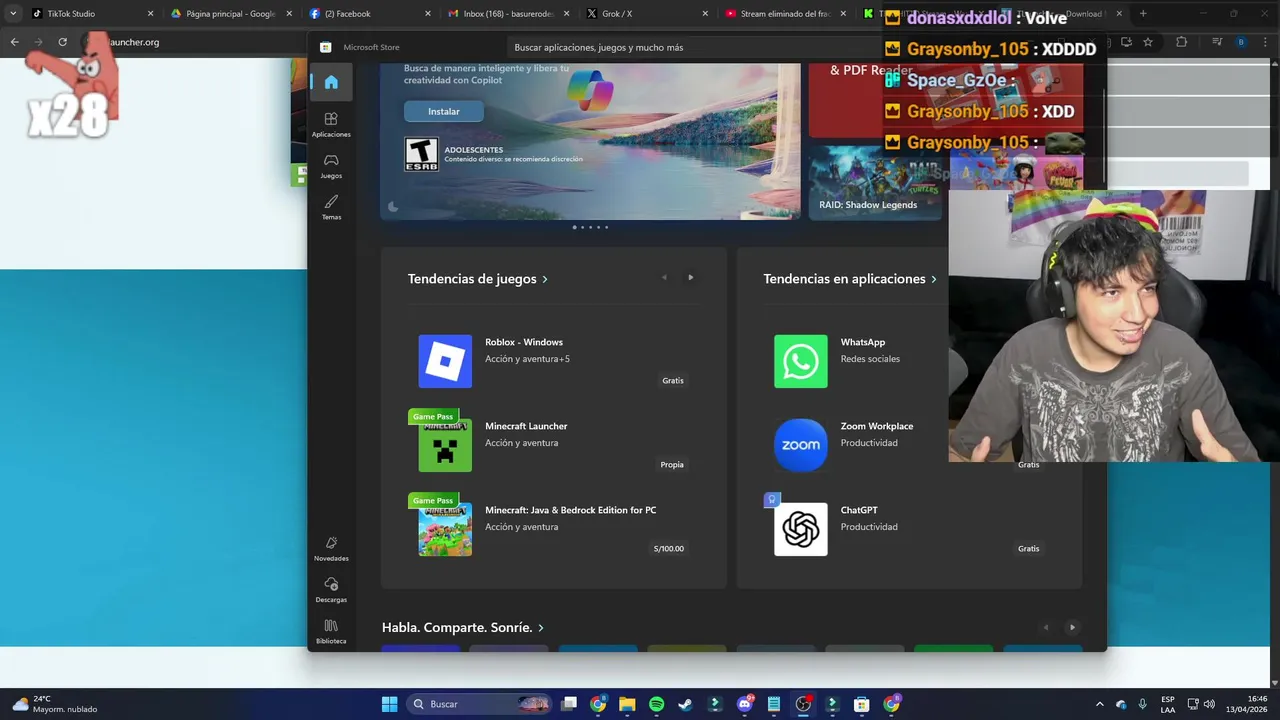
Task: Click ESP LAA language indicator
Action: (1168, 704)
